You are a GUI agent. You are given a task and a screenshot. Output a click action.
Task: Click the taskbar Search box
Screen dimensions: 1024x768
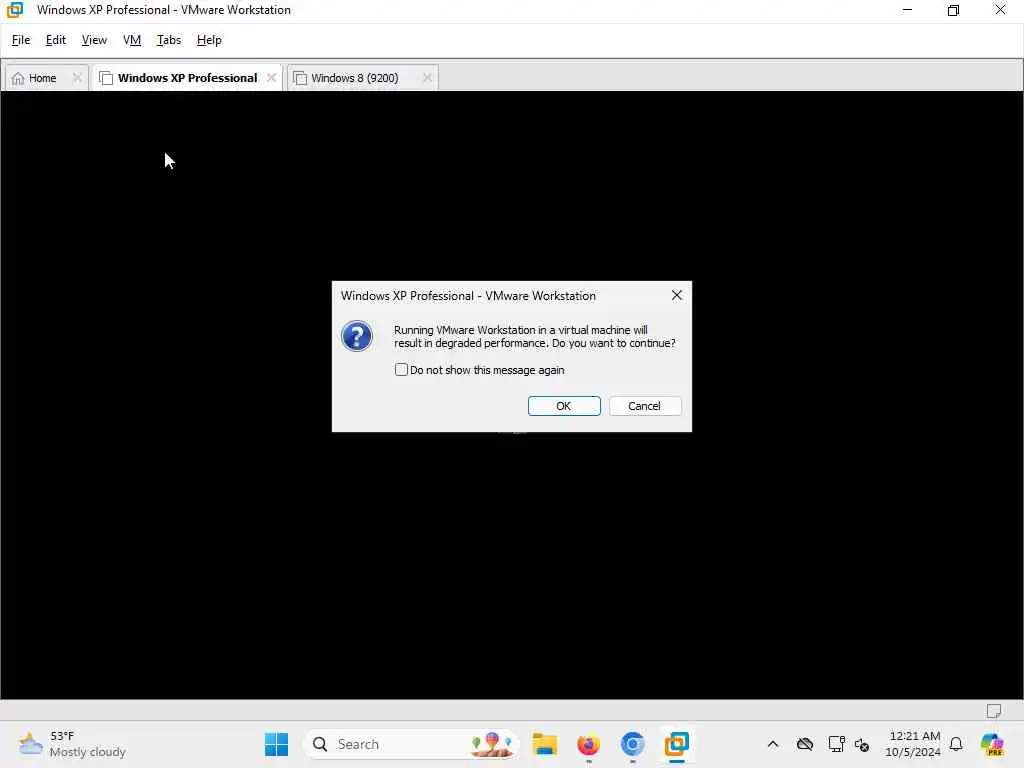coord(411,744)
